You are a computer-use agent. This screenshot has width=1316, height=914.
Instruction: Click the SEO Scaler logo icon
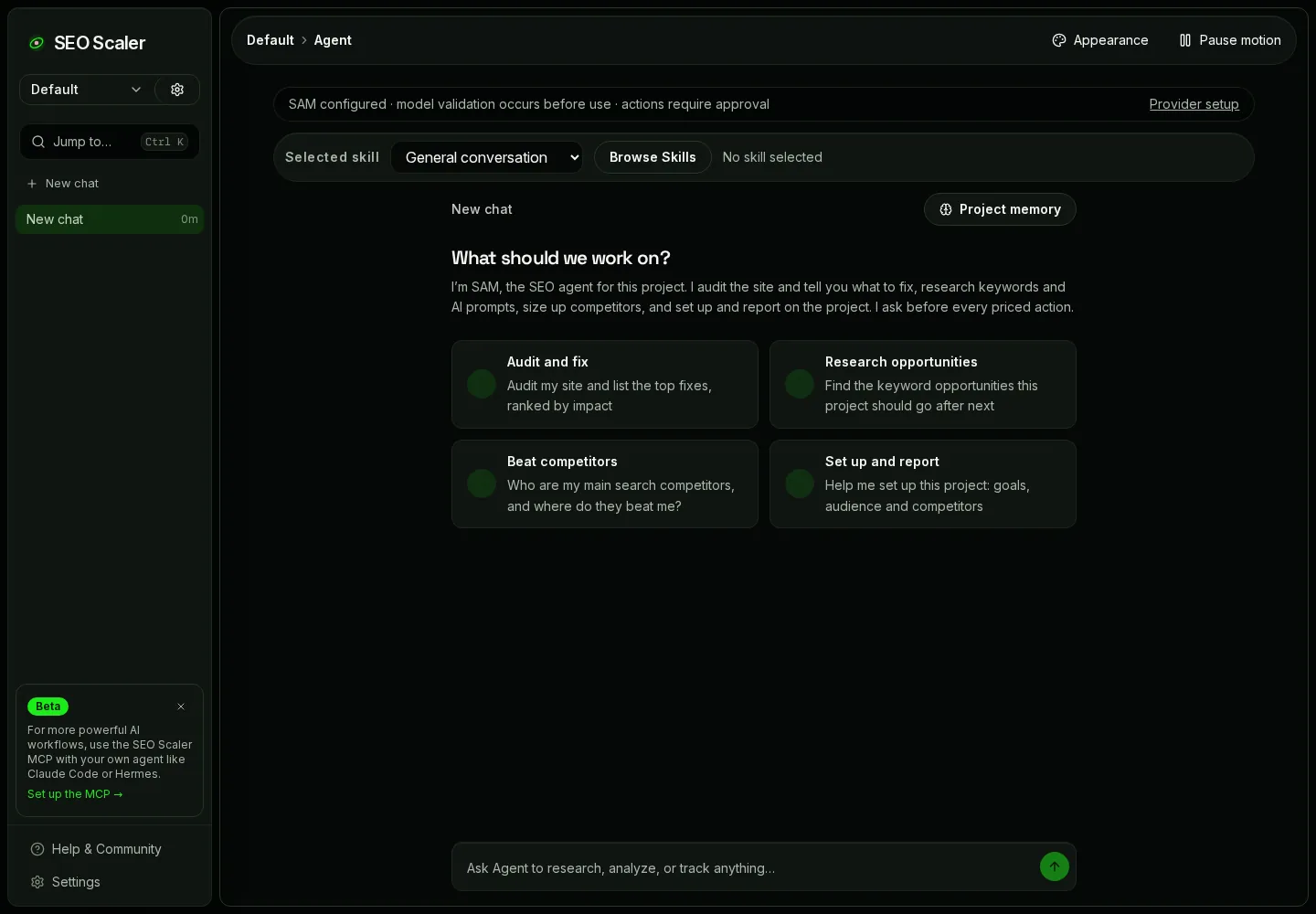pos(37,43)
